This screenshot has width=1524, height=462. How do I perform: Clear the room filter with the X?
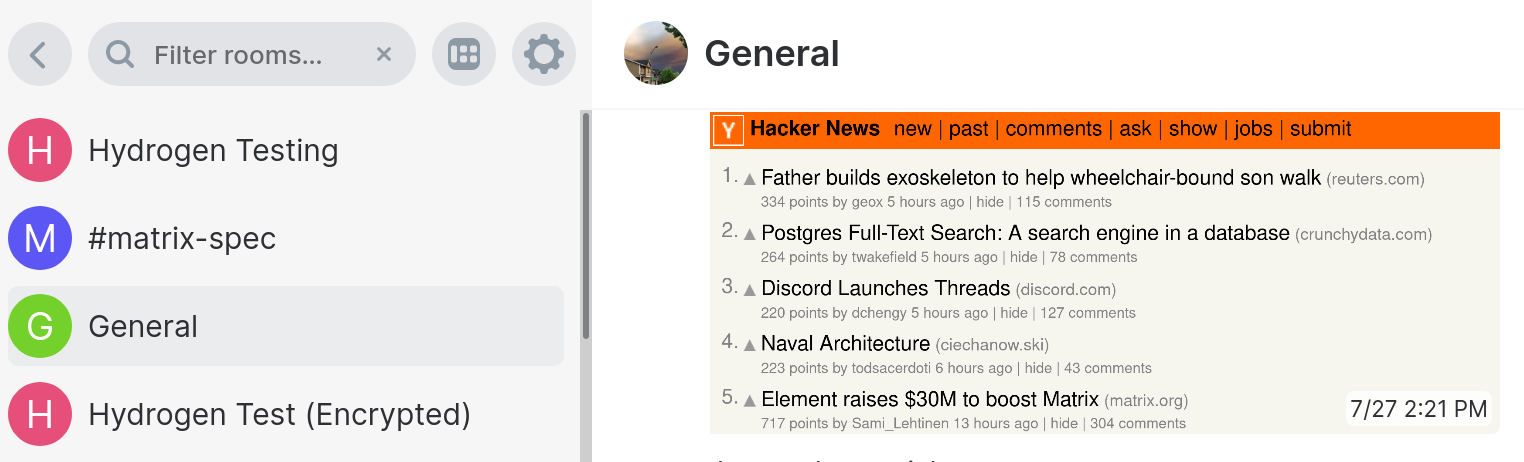click(383, 54)
